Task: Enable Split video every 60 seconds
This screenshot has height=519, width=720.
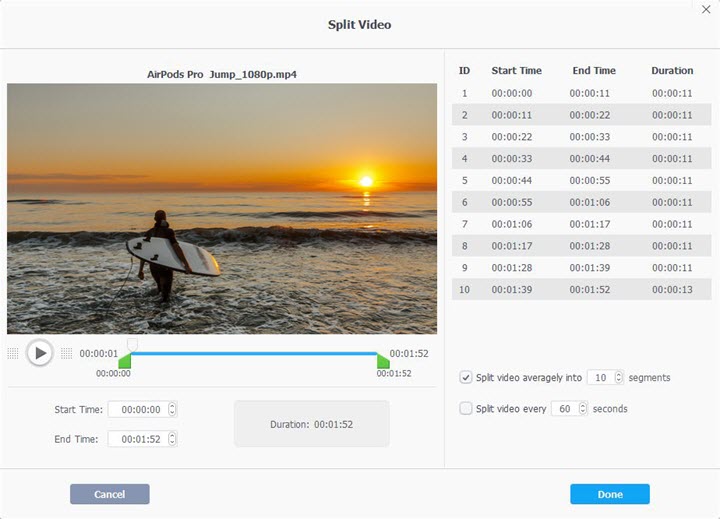Action: click(x=466, y=409)
